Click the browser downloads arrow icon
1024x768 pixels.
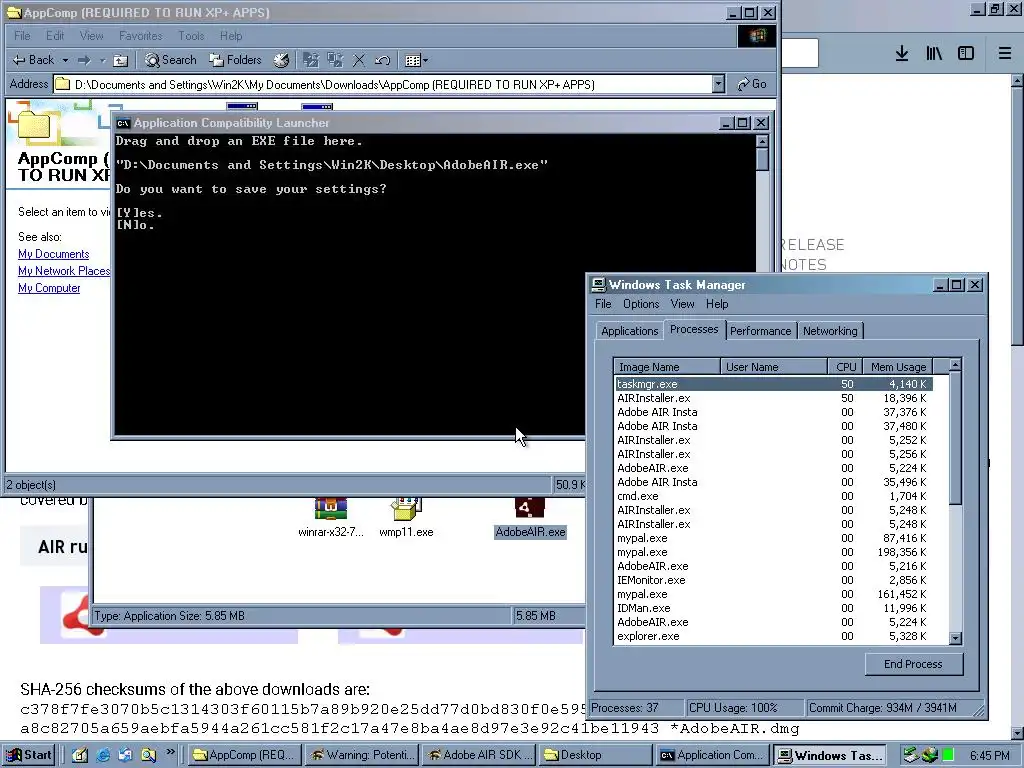(x=902, y=54)
